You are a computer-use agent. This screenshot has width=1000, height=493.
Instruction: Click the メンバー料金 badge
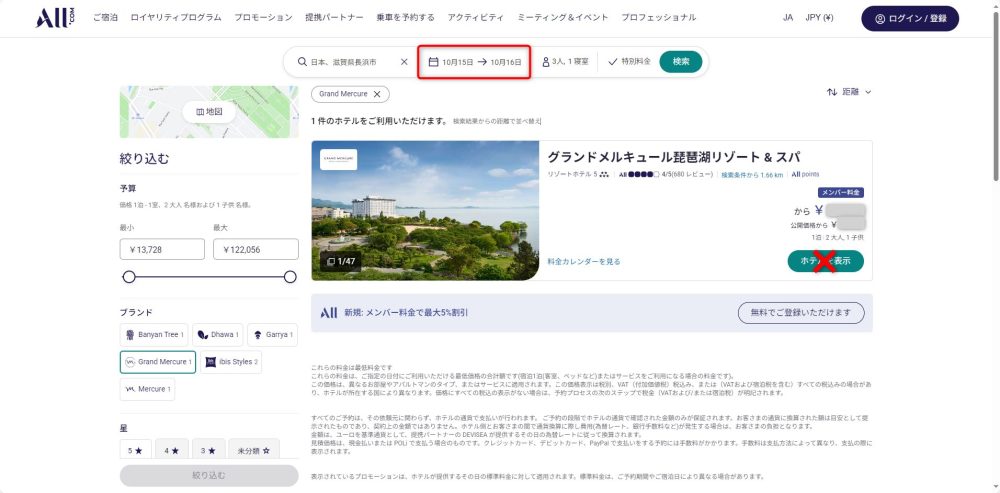pos(841,193)
